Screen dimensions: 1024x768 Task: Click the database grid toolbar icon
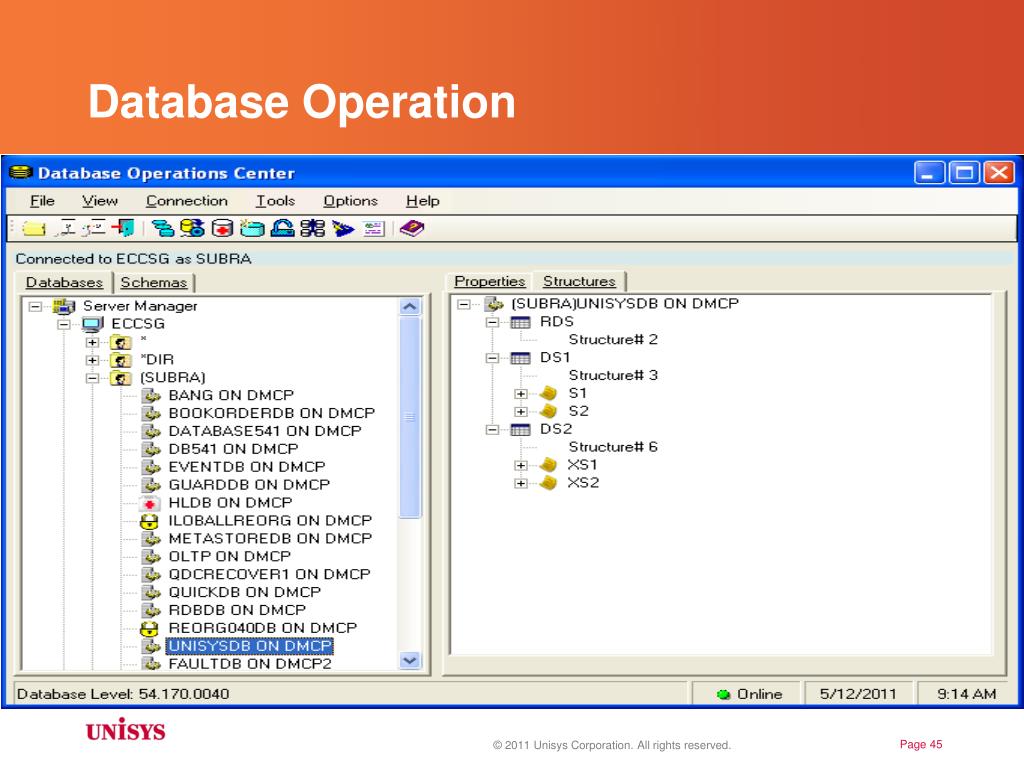(x=312, y=228)
